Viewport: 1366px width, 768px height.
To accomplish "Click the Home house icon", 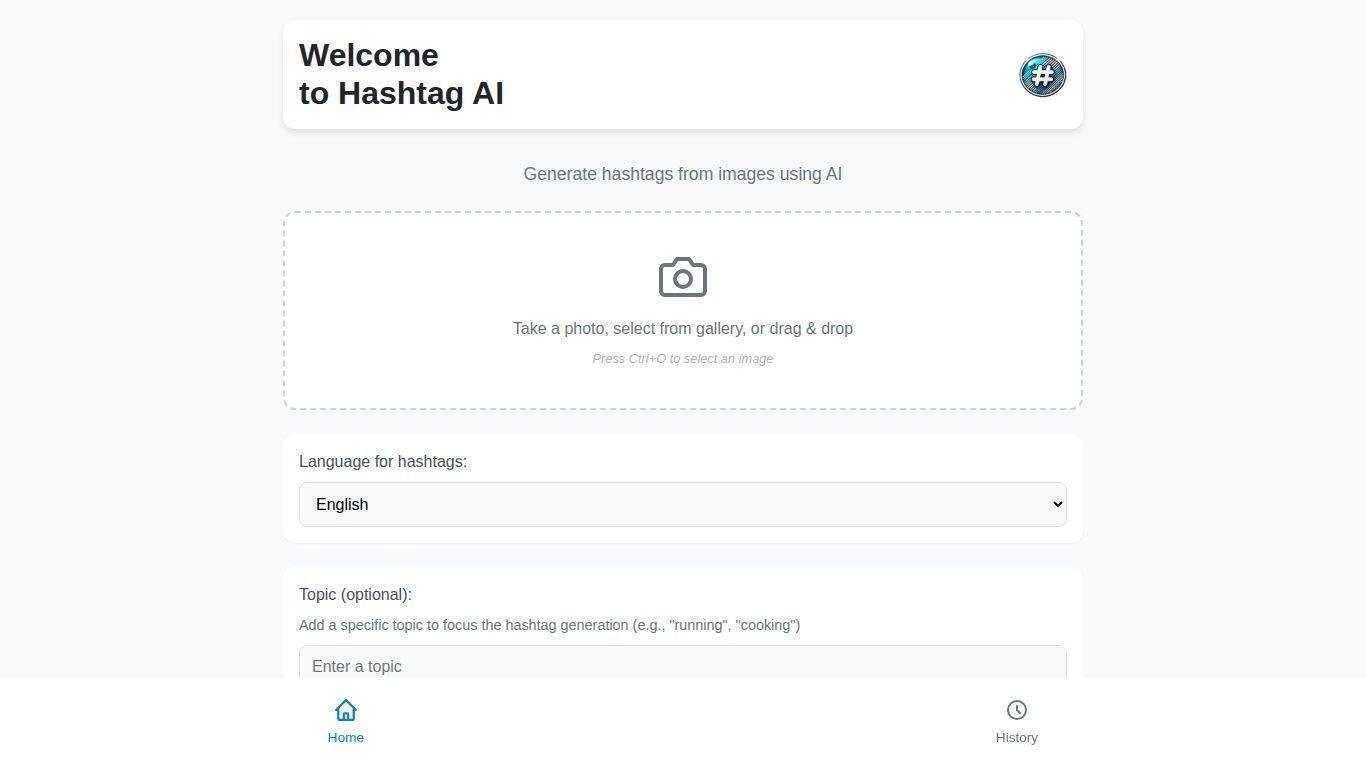I will 346,710.
